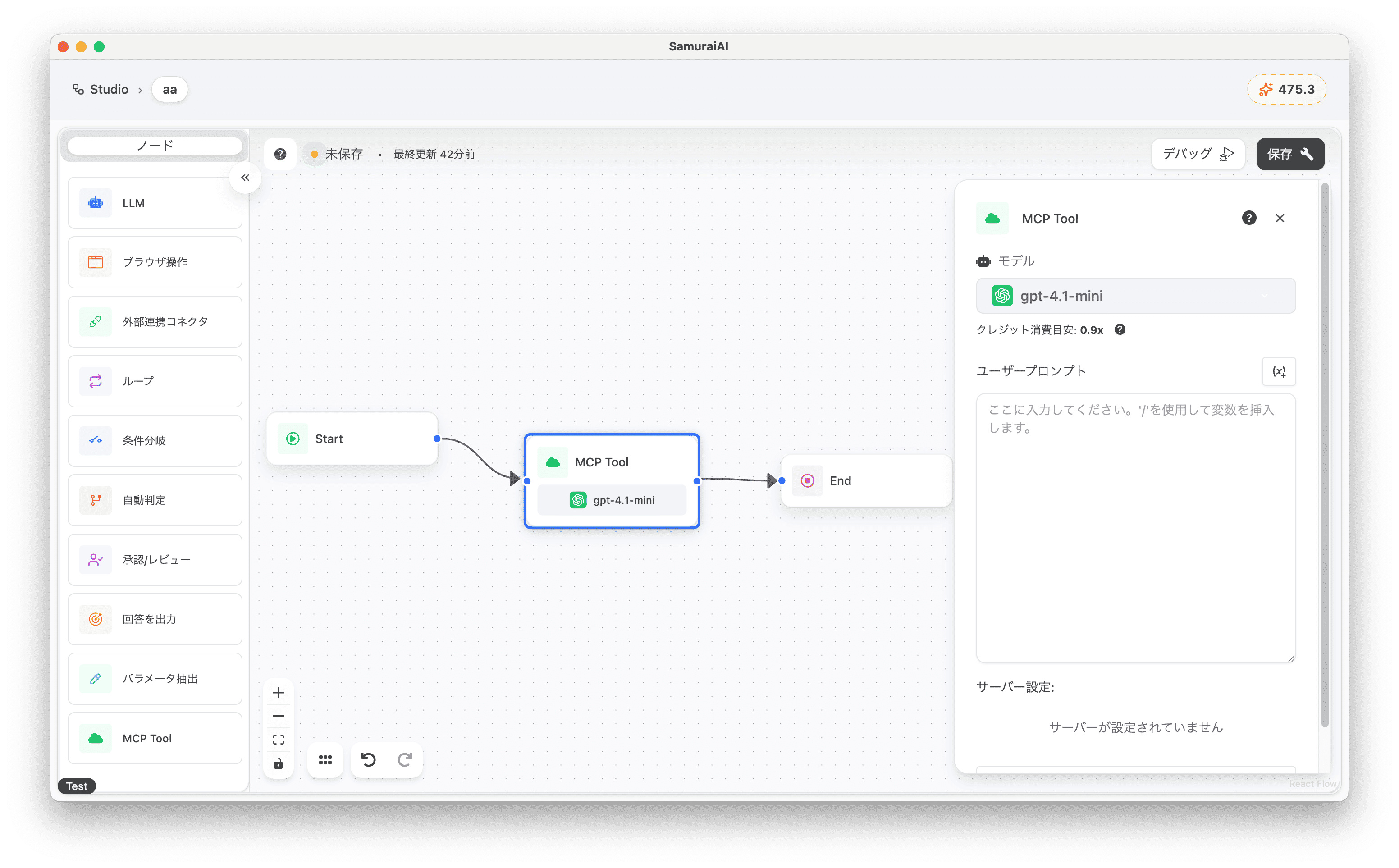The image size is (1399, 868).
Task: Click the 保存 save button
Action: tap(1289, 154)
